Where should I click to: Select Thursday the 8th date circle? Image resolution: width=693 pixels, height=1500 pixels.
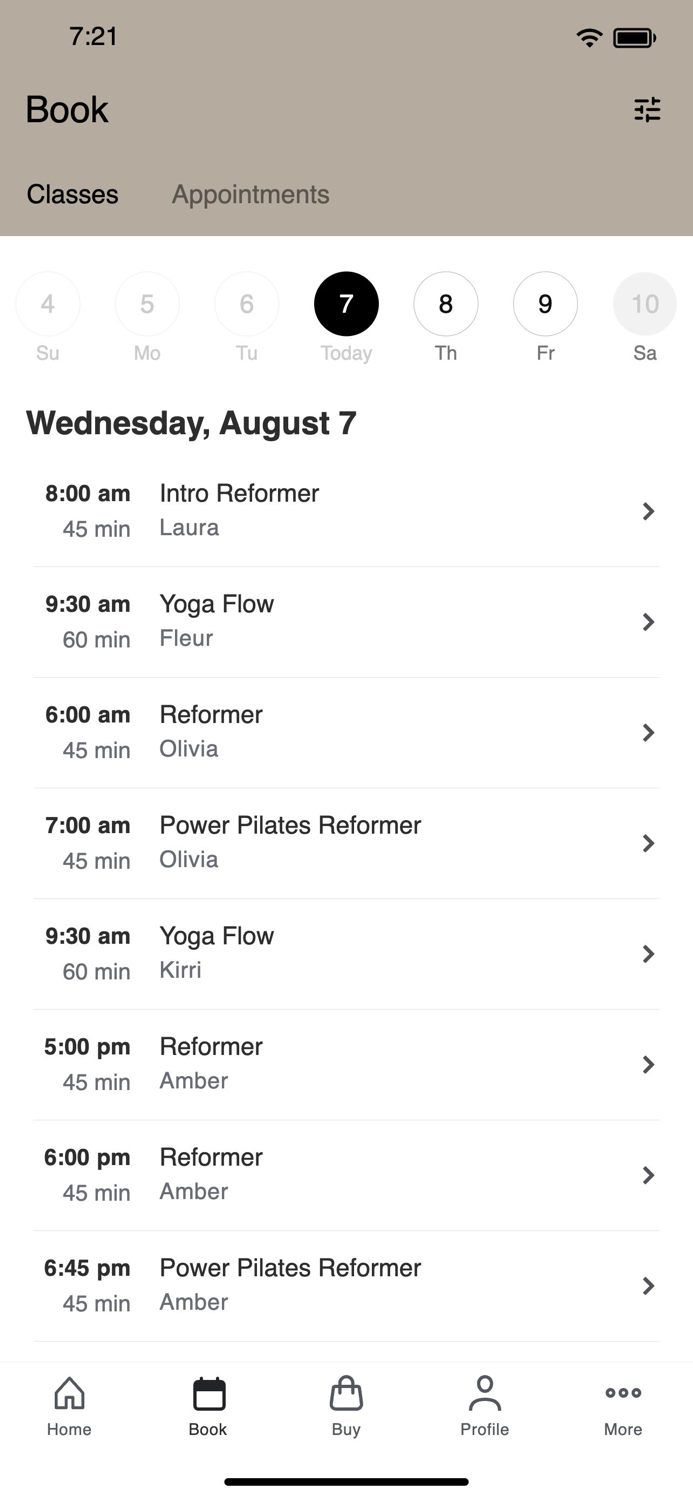click(445, 303)
